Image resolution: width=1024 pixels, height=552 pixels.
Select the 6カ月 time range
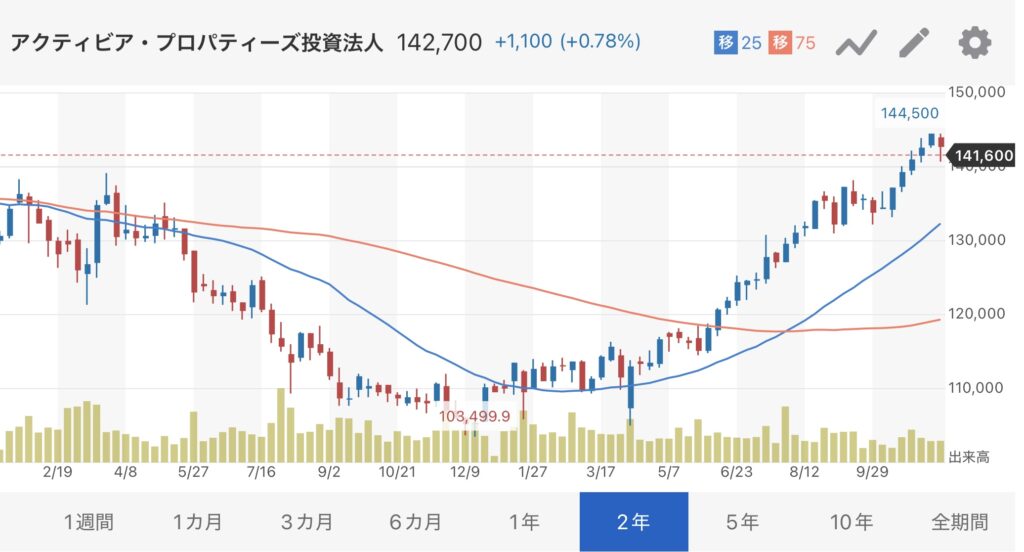pos(415,522)
